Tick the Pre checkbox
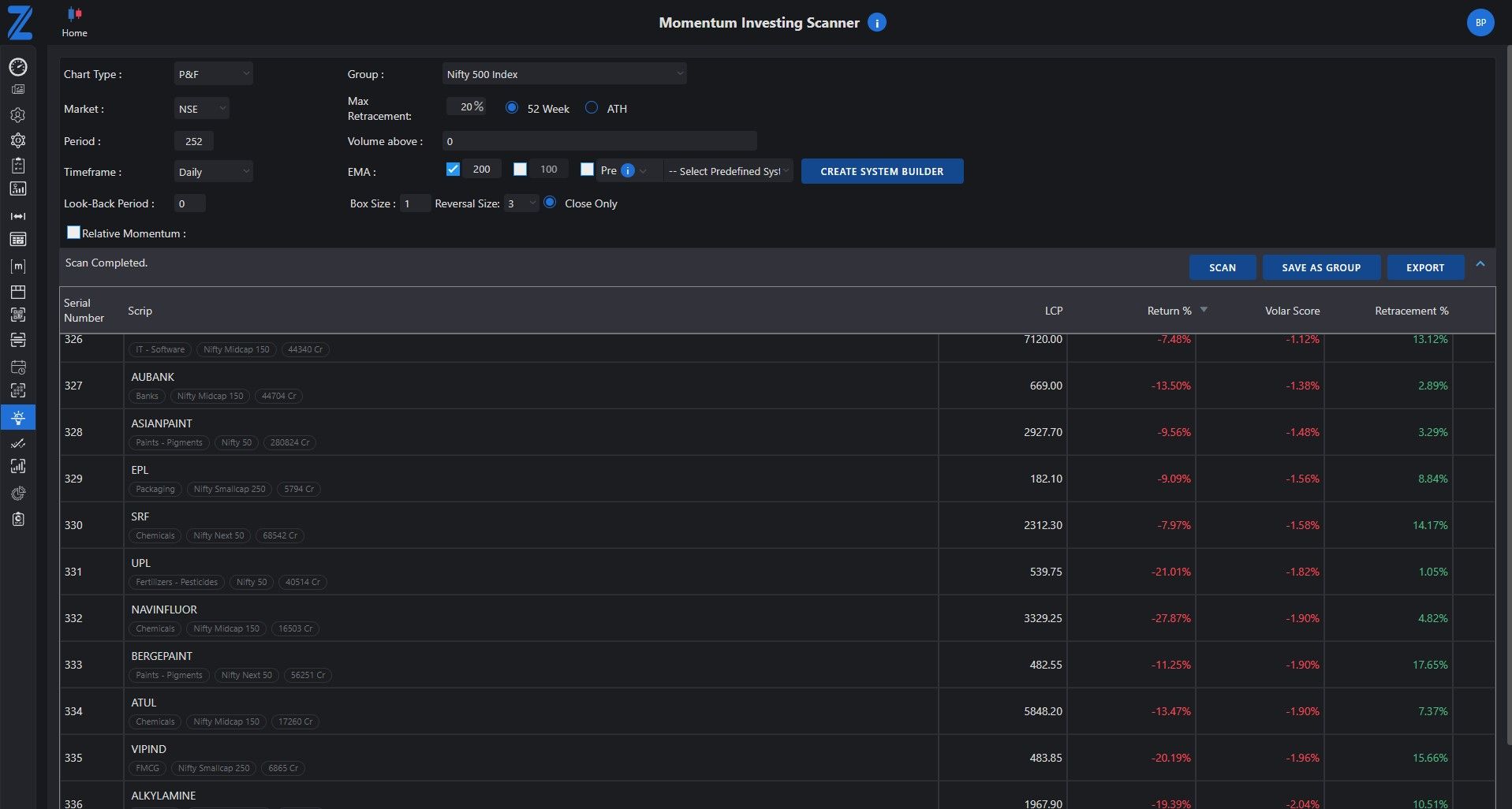The width and height of the screenshot is (1512, 809). (587, 169)
